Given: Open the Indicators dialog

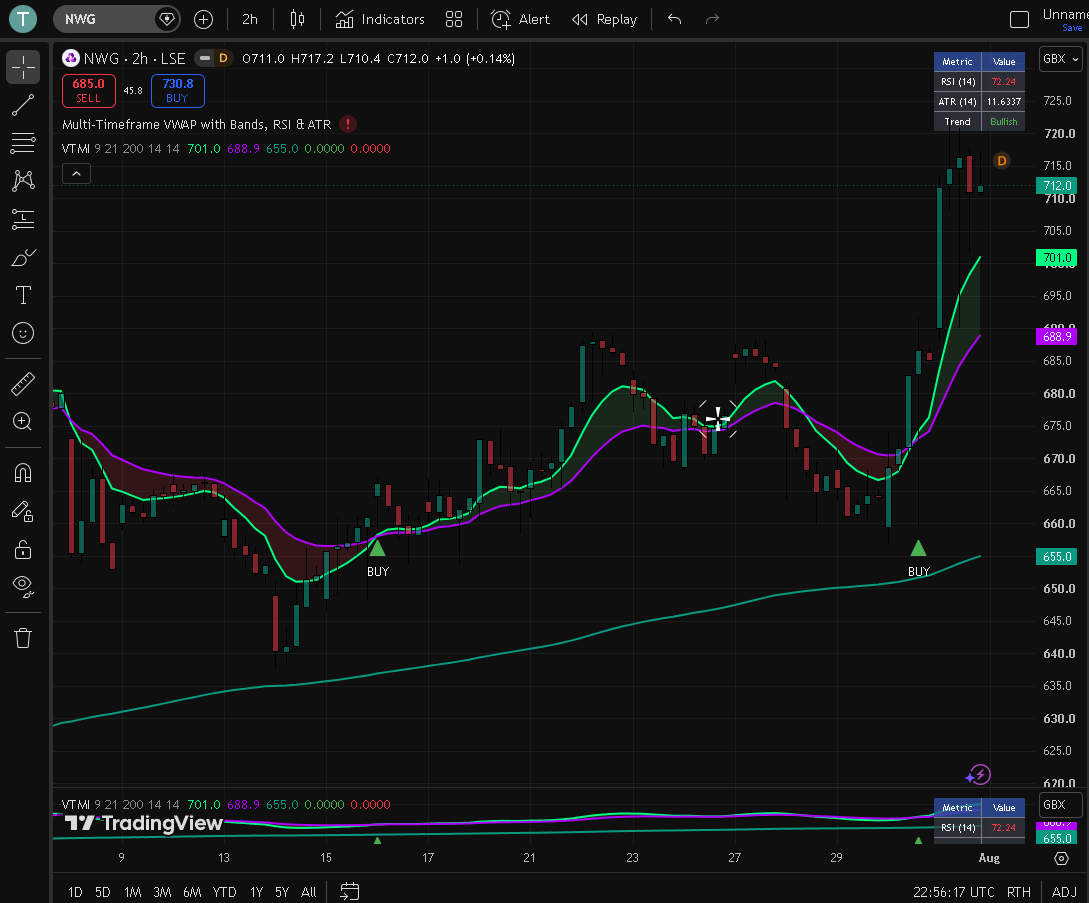Looking at the screenshot, I should click(x=380, y=19).
